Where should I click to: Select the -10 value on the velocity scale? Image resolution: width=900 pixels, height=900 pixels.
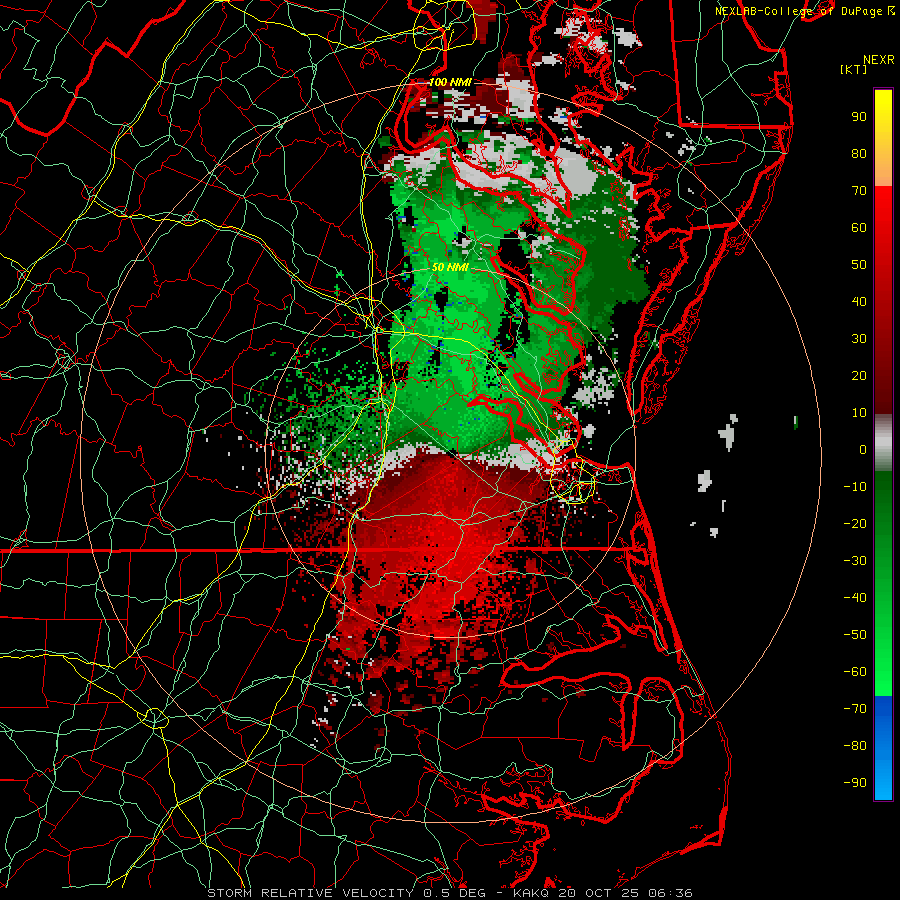(x=855, y=487)
